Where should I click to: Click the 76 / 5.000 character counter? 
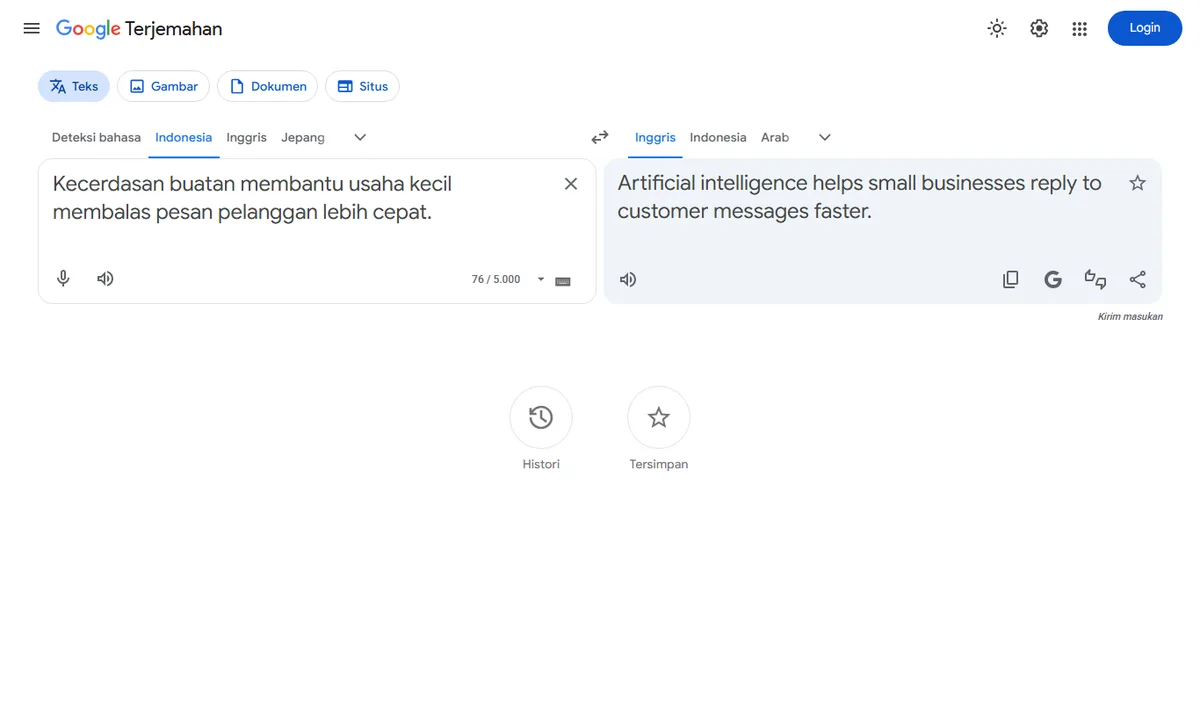click(x=496, y=279)
